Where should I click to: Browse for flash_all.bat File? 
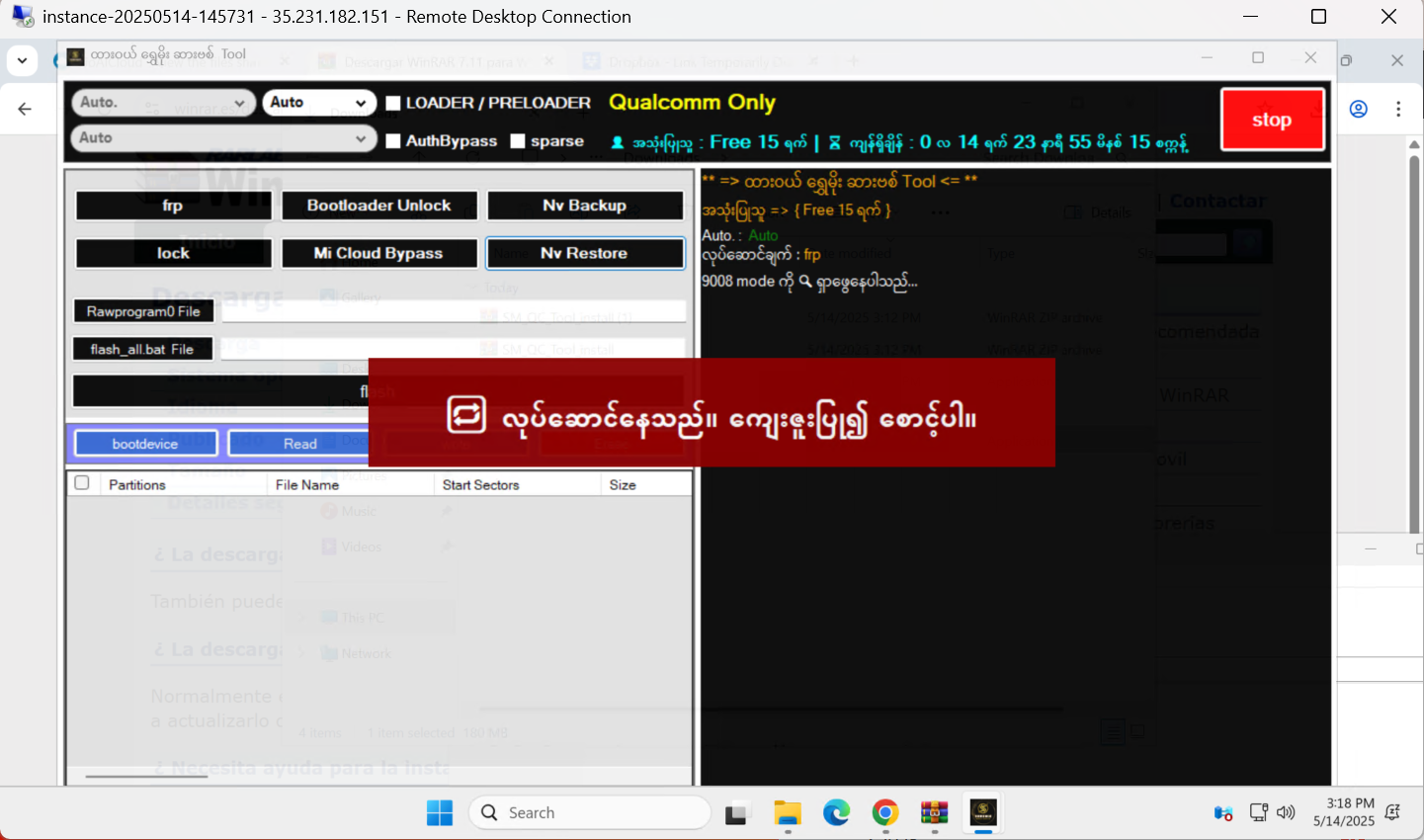tap(143, 349)
